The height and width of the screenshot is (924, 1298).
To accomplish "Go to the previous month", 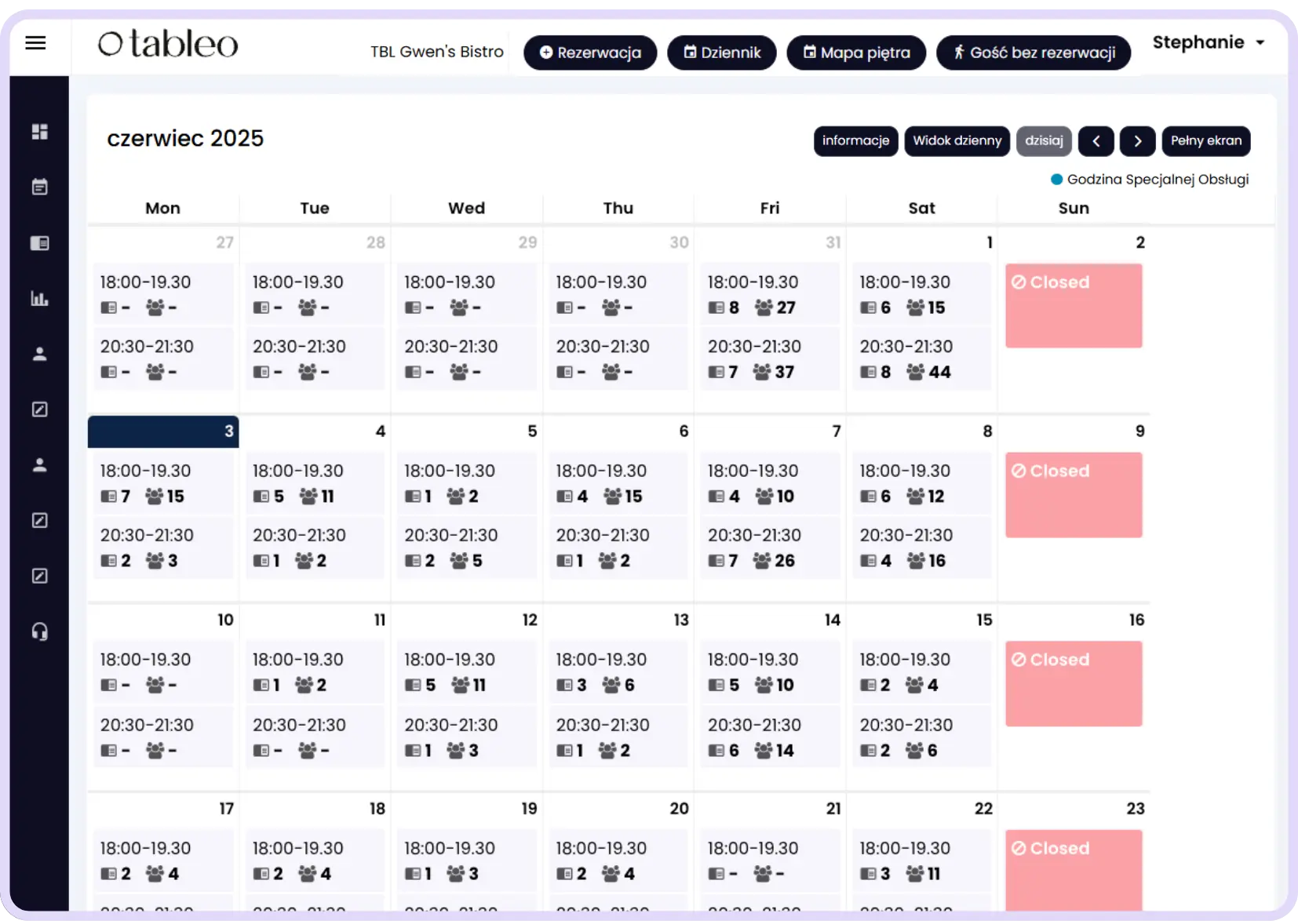I will tap(1096, 141).
